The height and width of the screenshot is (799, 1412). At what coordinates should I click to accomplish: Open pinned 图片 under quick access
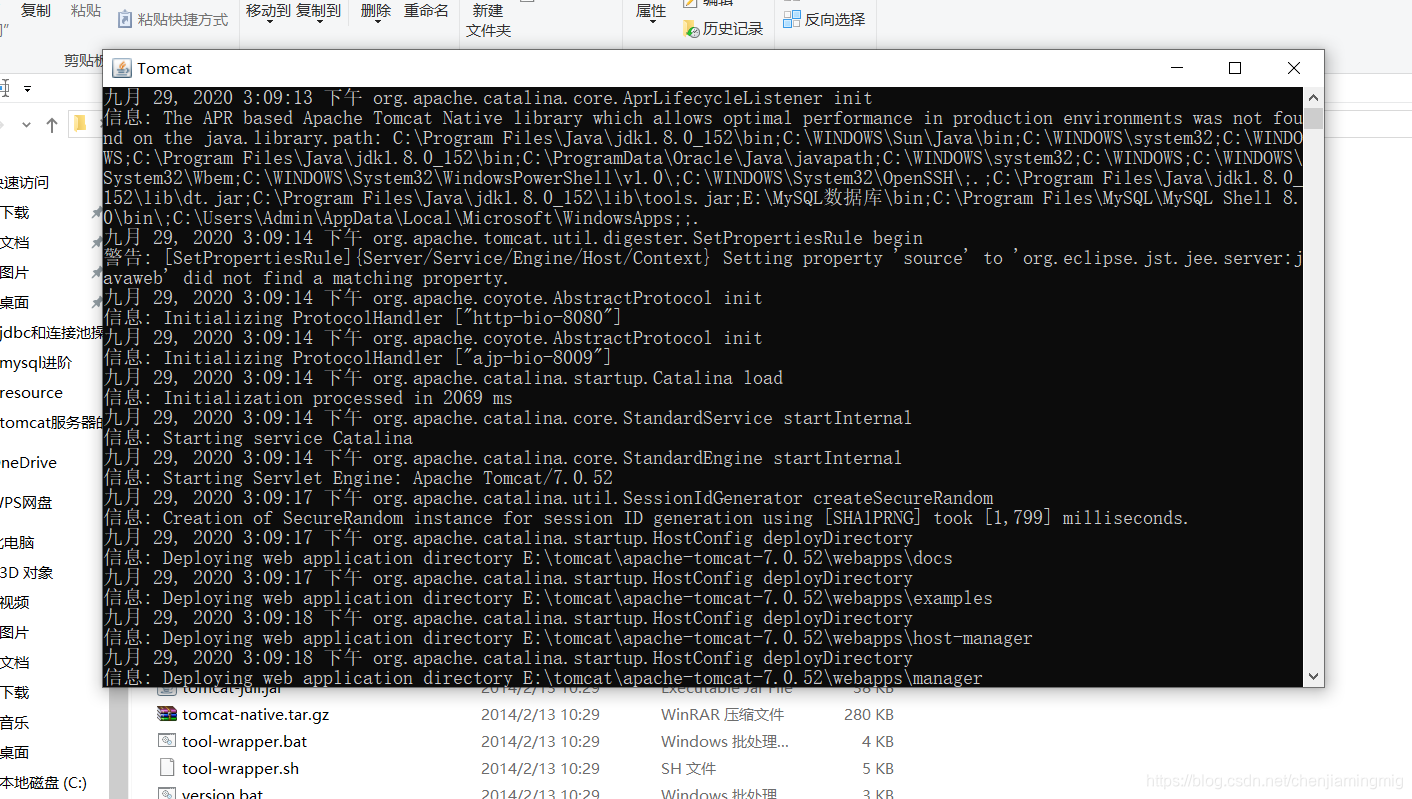coord(15,272)
